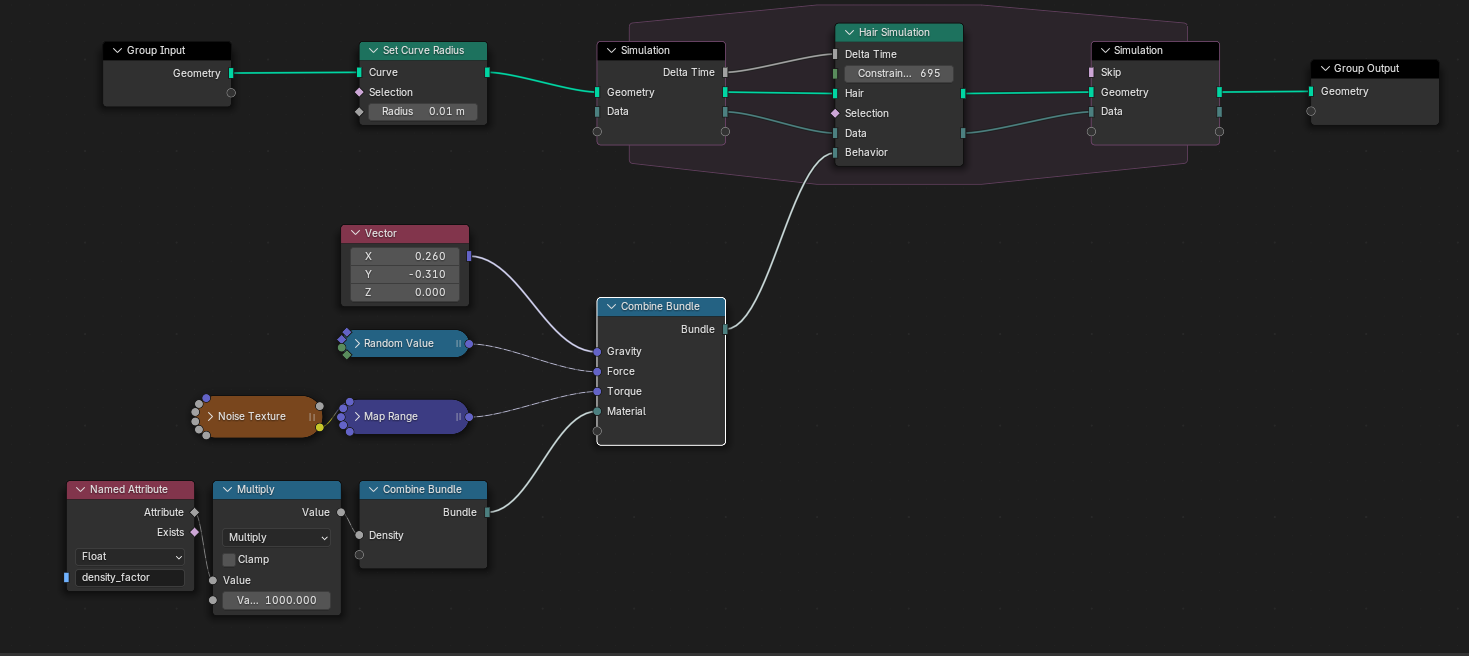1469x656 pixels.
Task: Collapse the Multiply node using its header chevron
Action: tap(226, 489)
